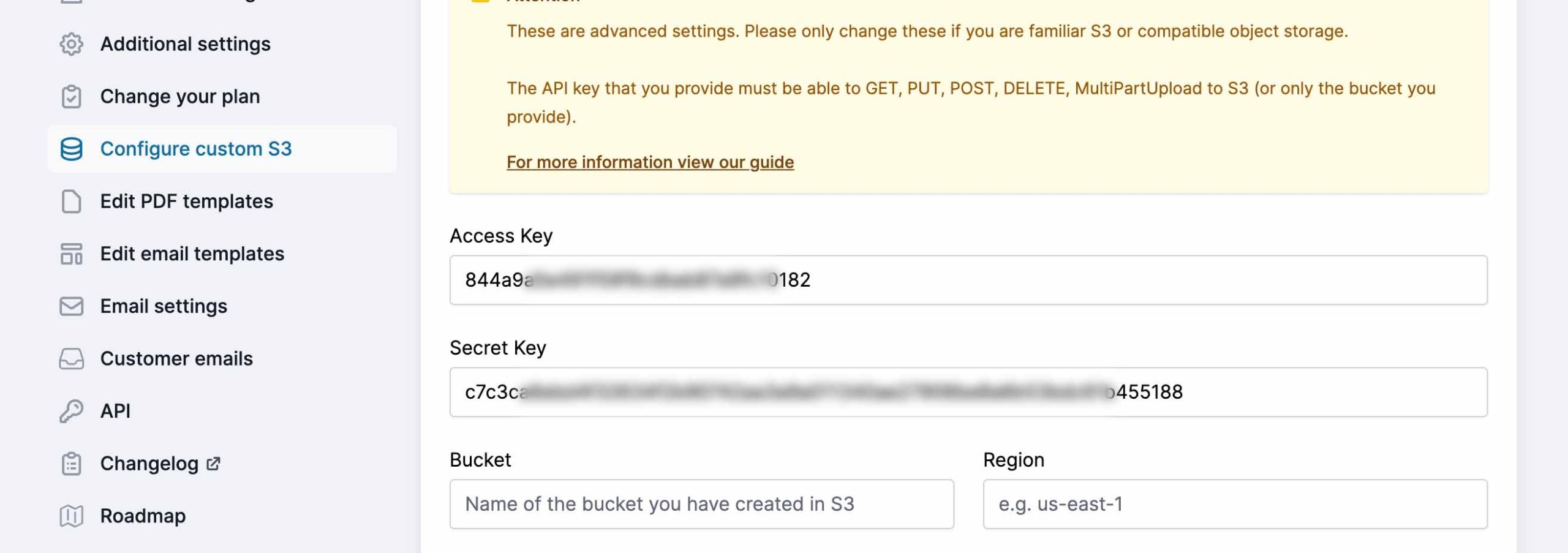Click the Region text field
Screen dimensions: 1568x553
click(x=1235, y=504)
